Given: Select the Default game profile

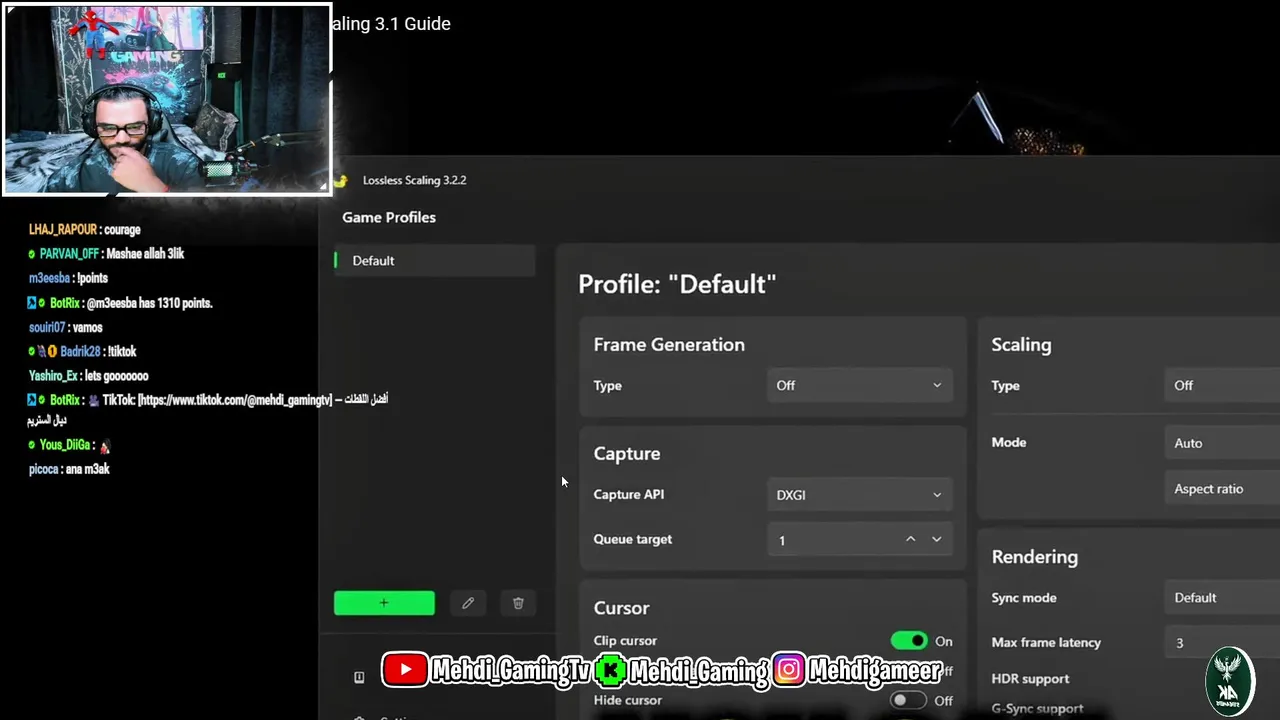Looking at the screenshot, I should click(x=435, y=261).
